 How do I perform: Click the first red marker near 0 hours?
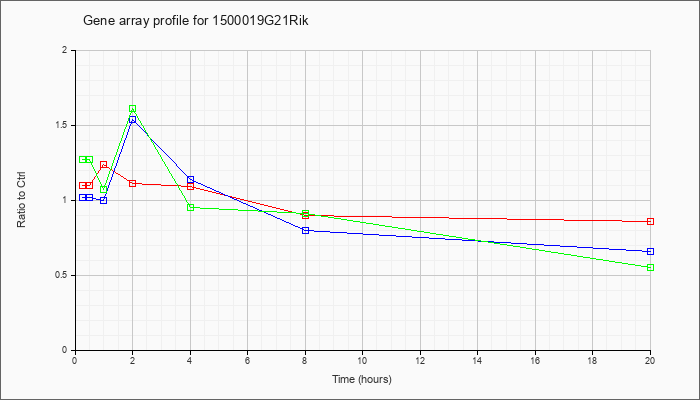(x=83, y=185)
